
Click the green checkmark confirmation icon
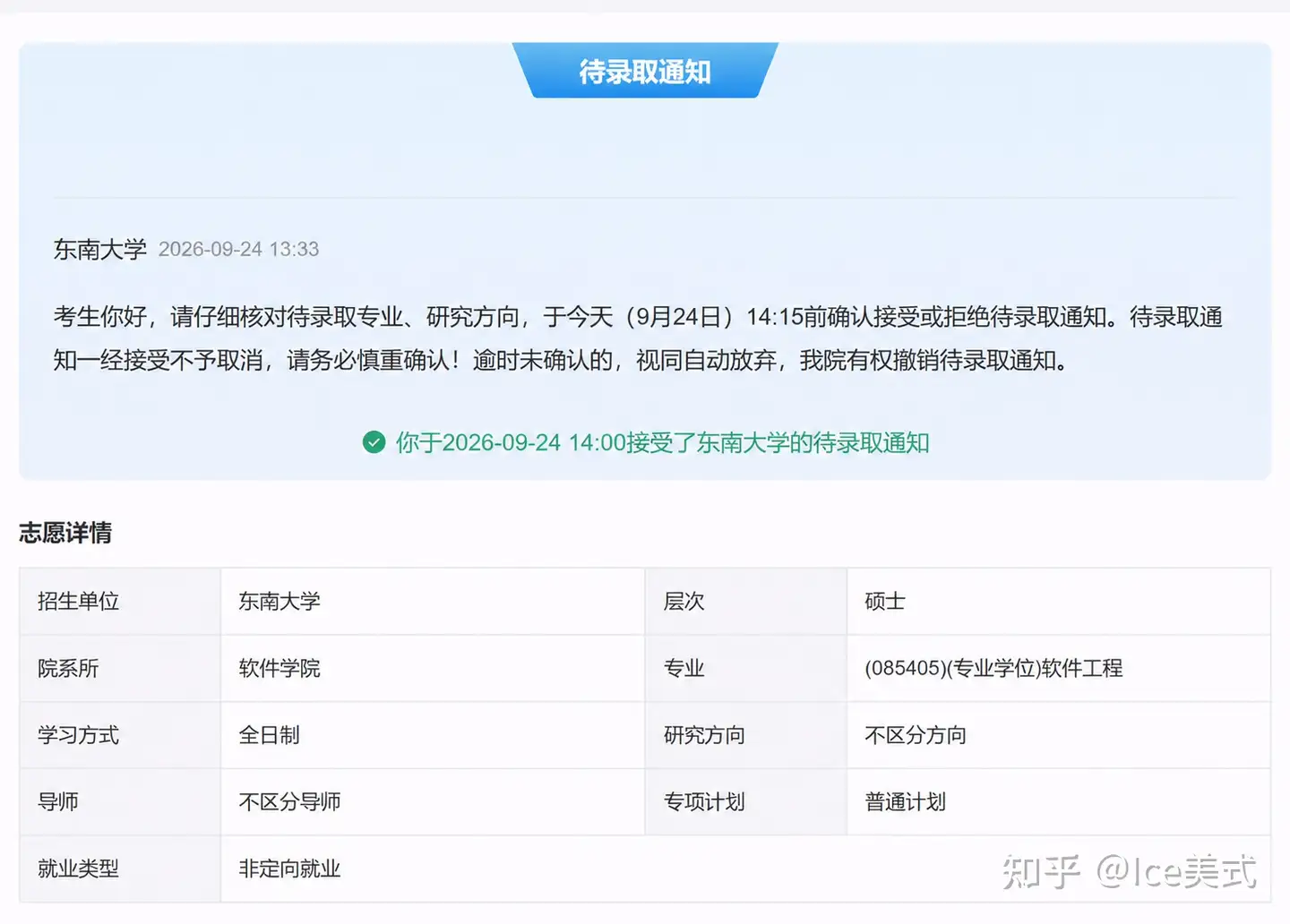coord(374,442)
